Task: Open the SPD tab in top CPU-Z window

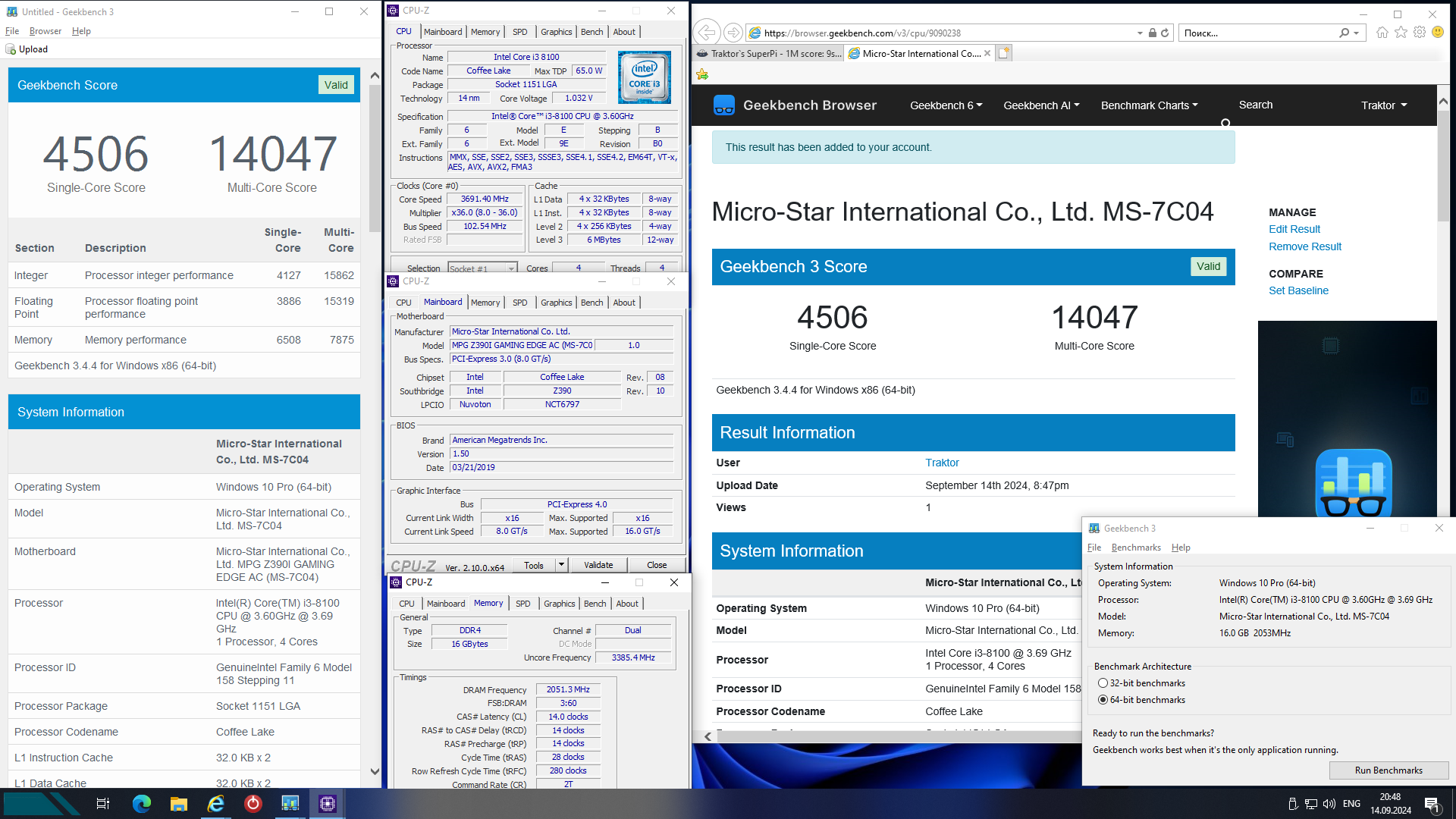Action: 519,32
